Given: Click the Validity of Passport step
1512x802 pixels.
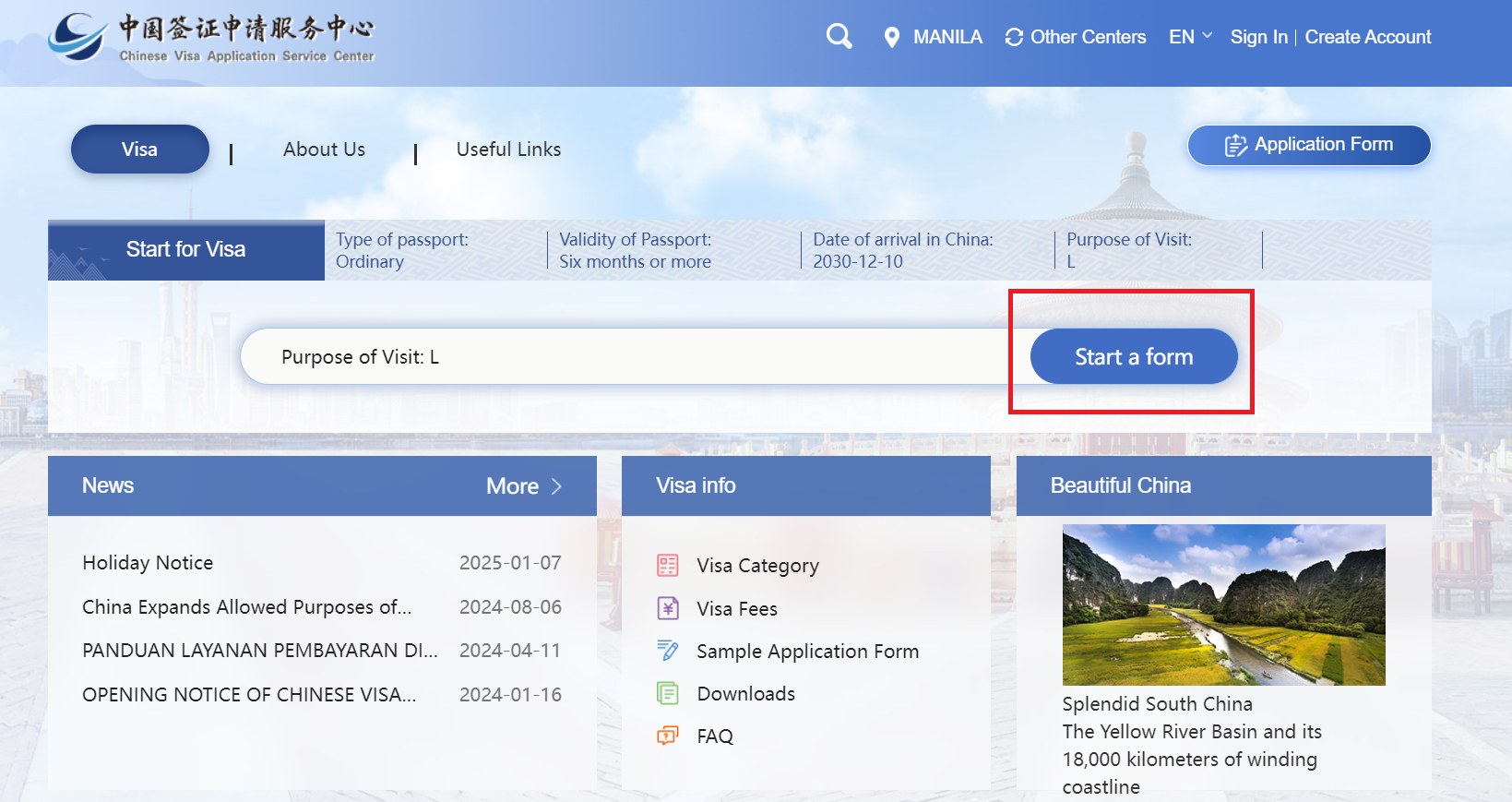Looking at the screenshot, I should pos(636,250).
